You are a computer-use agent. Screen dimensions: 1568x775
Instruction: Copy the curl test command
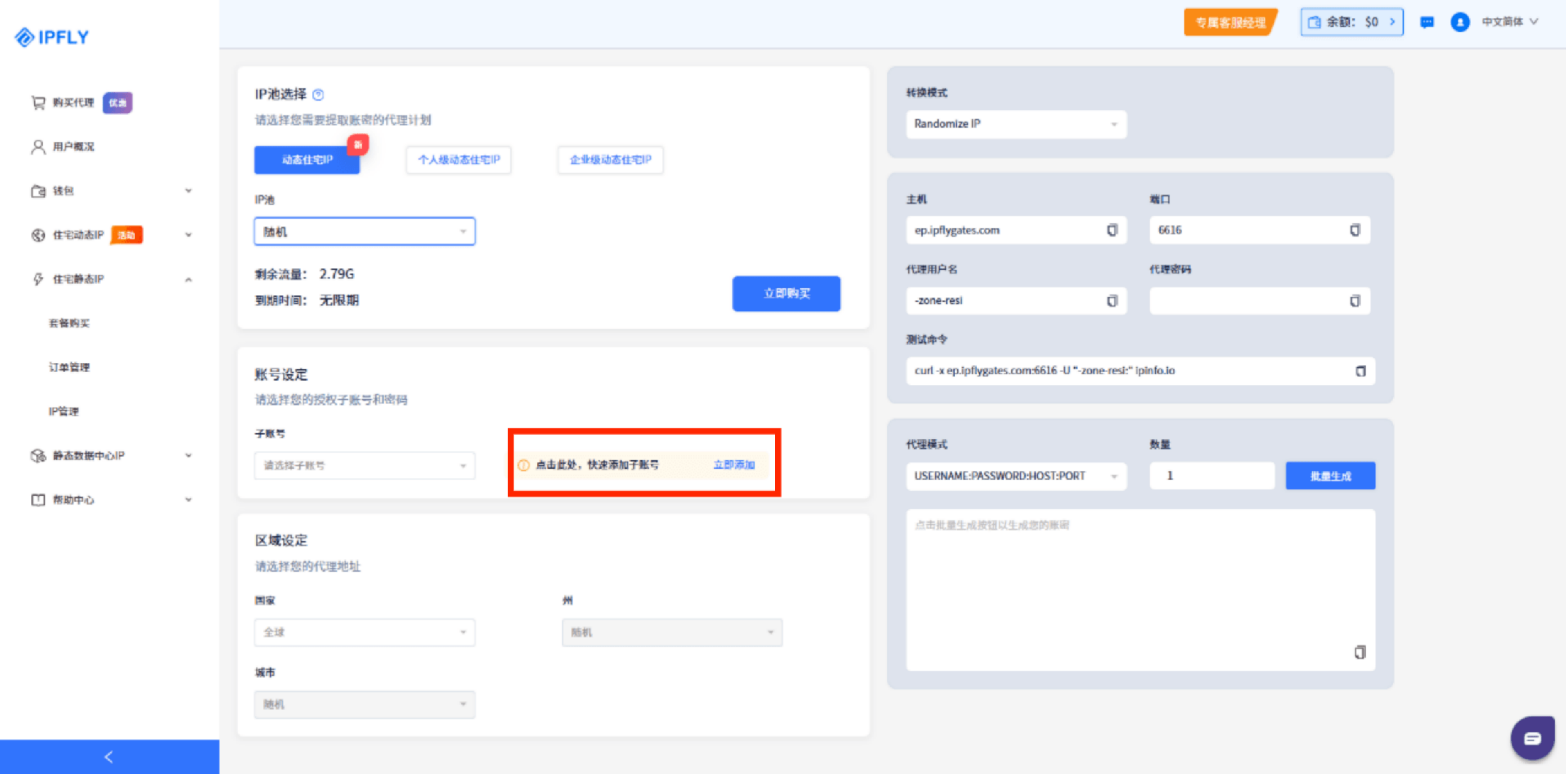click(1360, 371)
